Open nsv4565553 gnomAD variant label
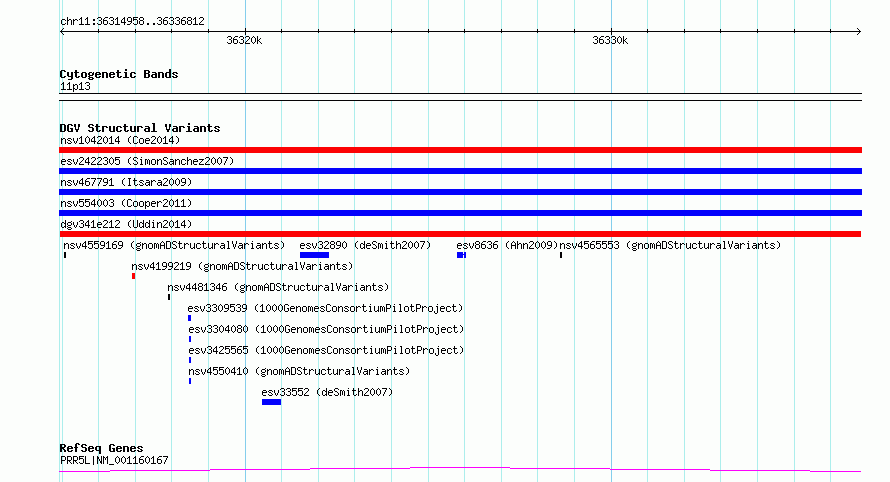 (x=670, y=245)
